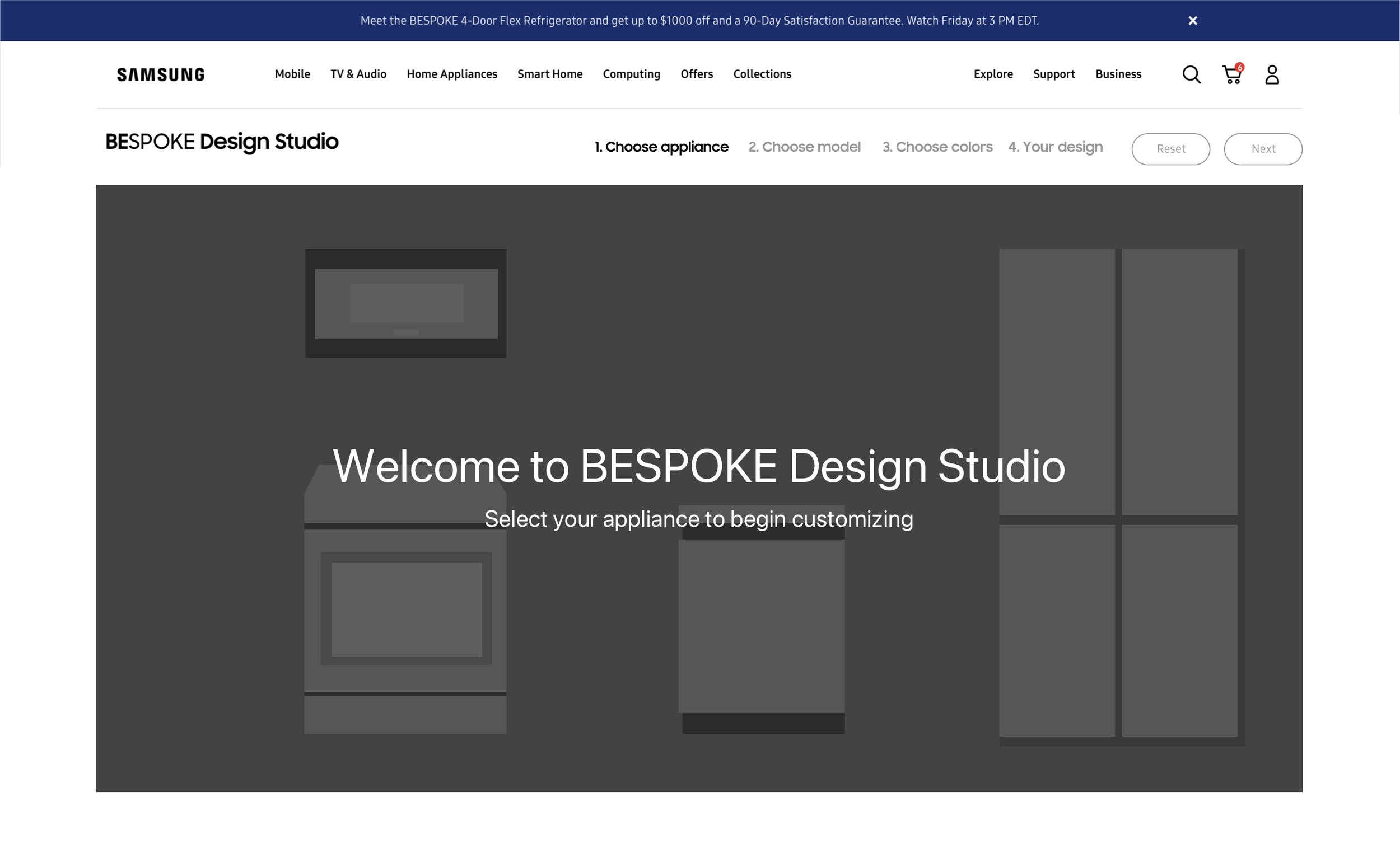Dismiss the promo banner with the X

click(x=1192, y=21)
